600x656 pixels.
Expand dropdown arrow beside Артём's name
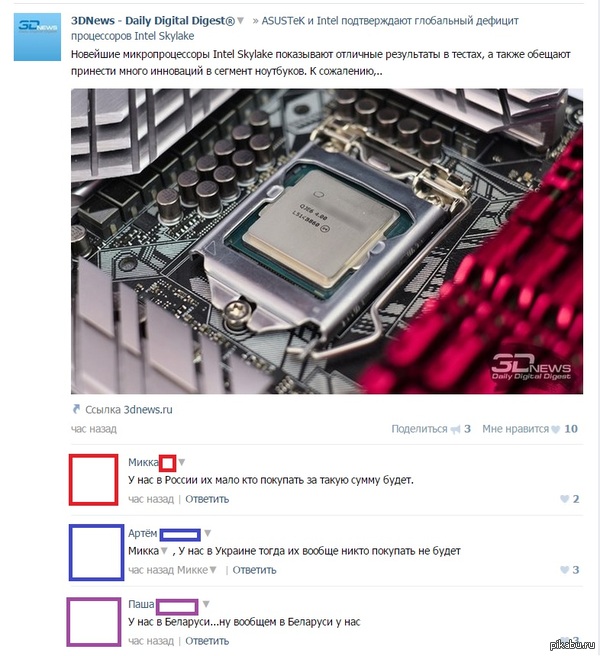point(208,533)
